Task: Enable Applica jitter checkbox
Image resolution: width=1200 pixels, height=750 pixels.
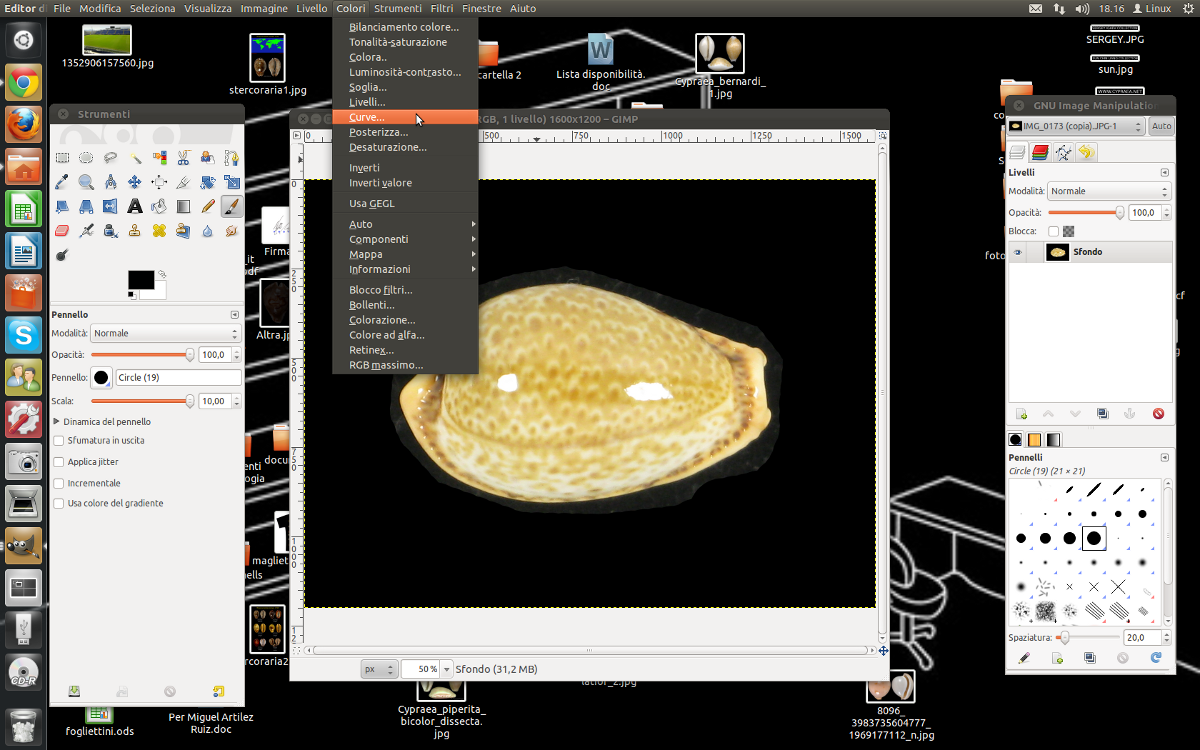Action: click(59, 462)
